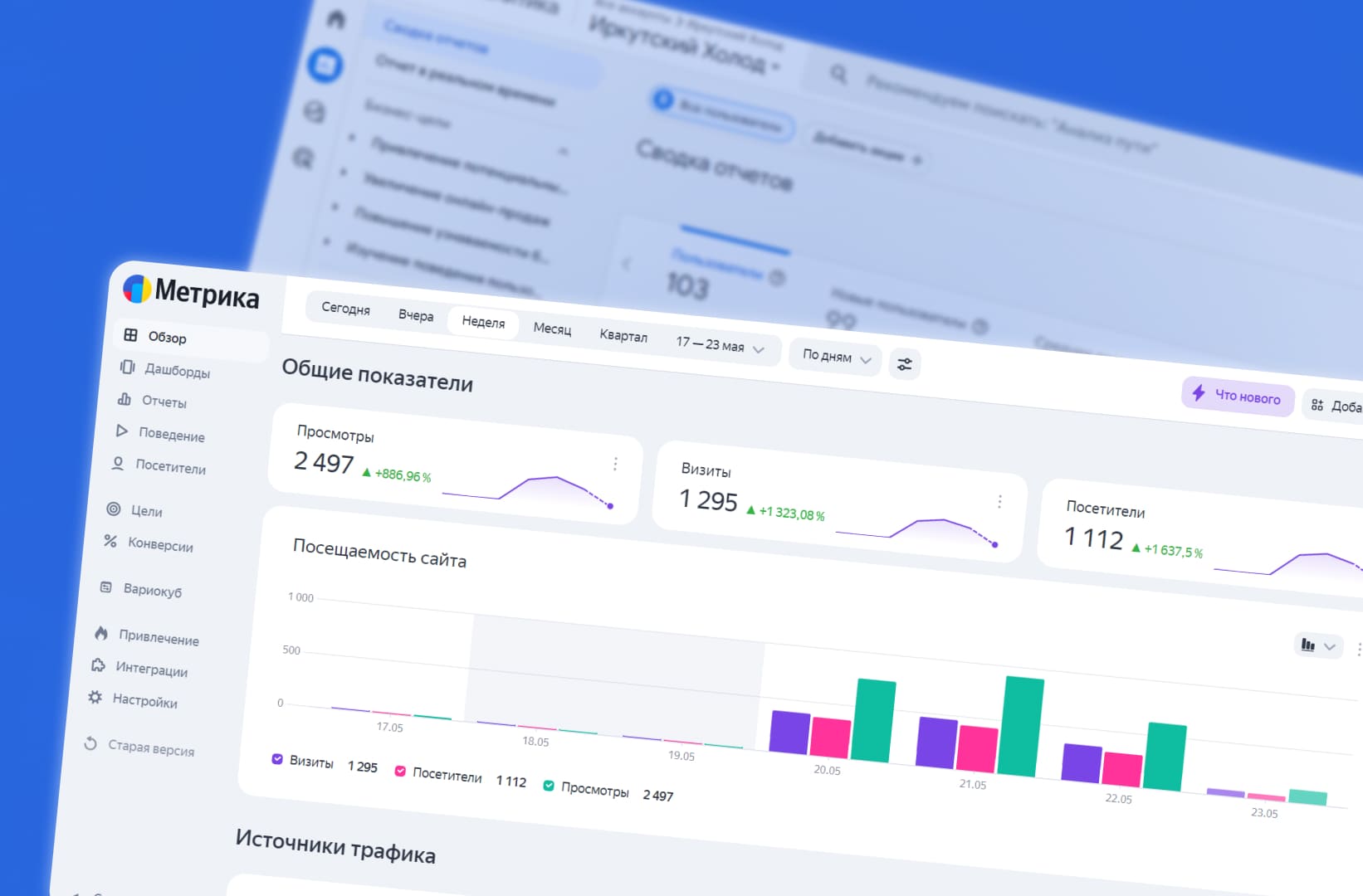Toggle the Визиты legend checkbox
1363x896 pixels.
(277, 758)
